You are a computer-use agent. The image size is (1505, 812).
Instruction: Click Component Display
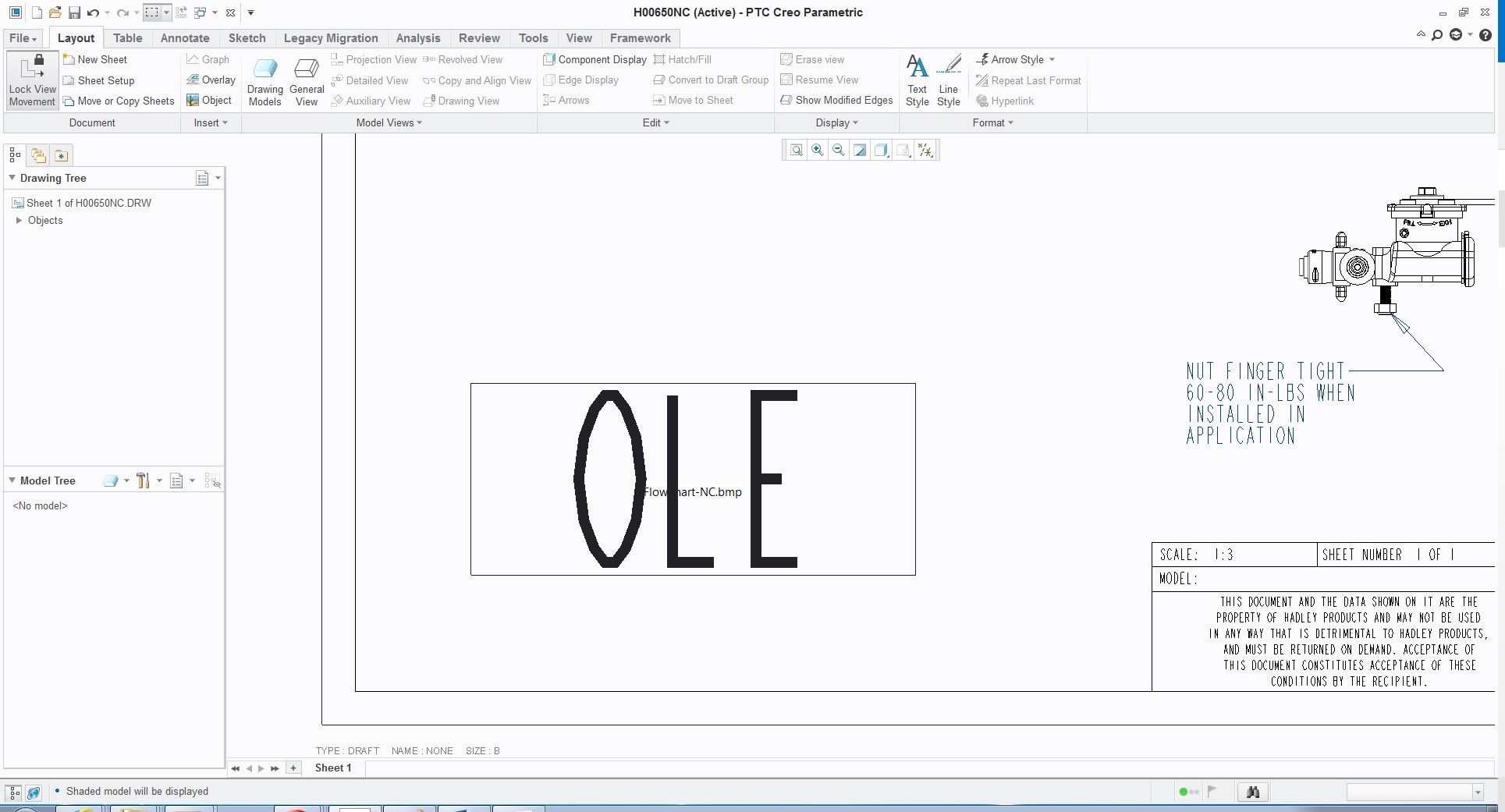point(595,59)
